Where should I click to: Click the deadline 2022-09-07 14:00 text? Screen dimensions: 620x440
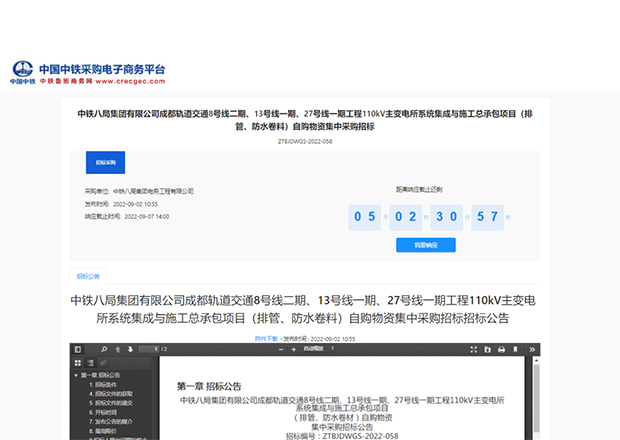(x=147, y=217)
